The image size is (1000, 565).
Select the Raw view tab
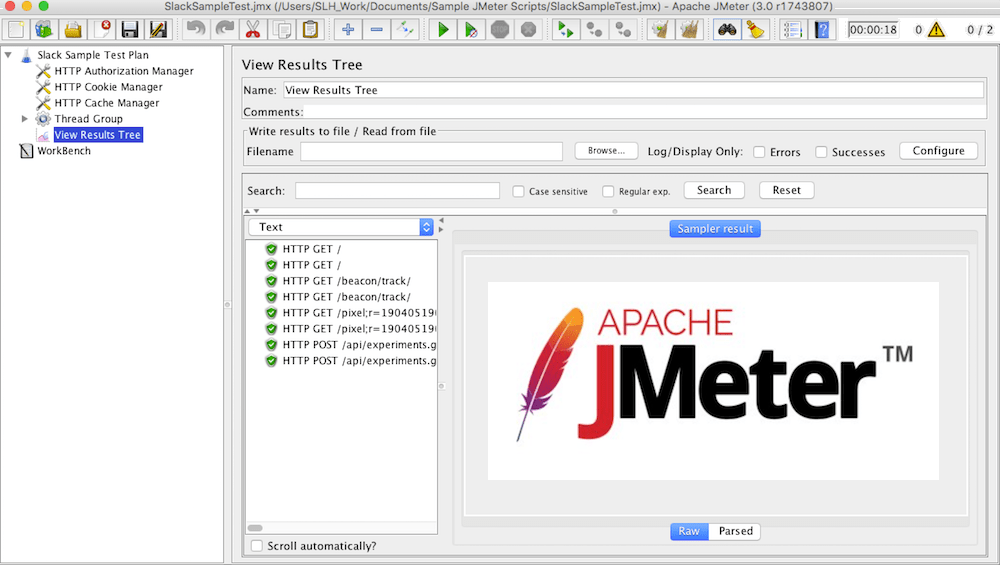coord(689,531)
